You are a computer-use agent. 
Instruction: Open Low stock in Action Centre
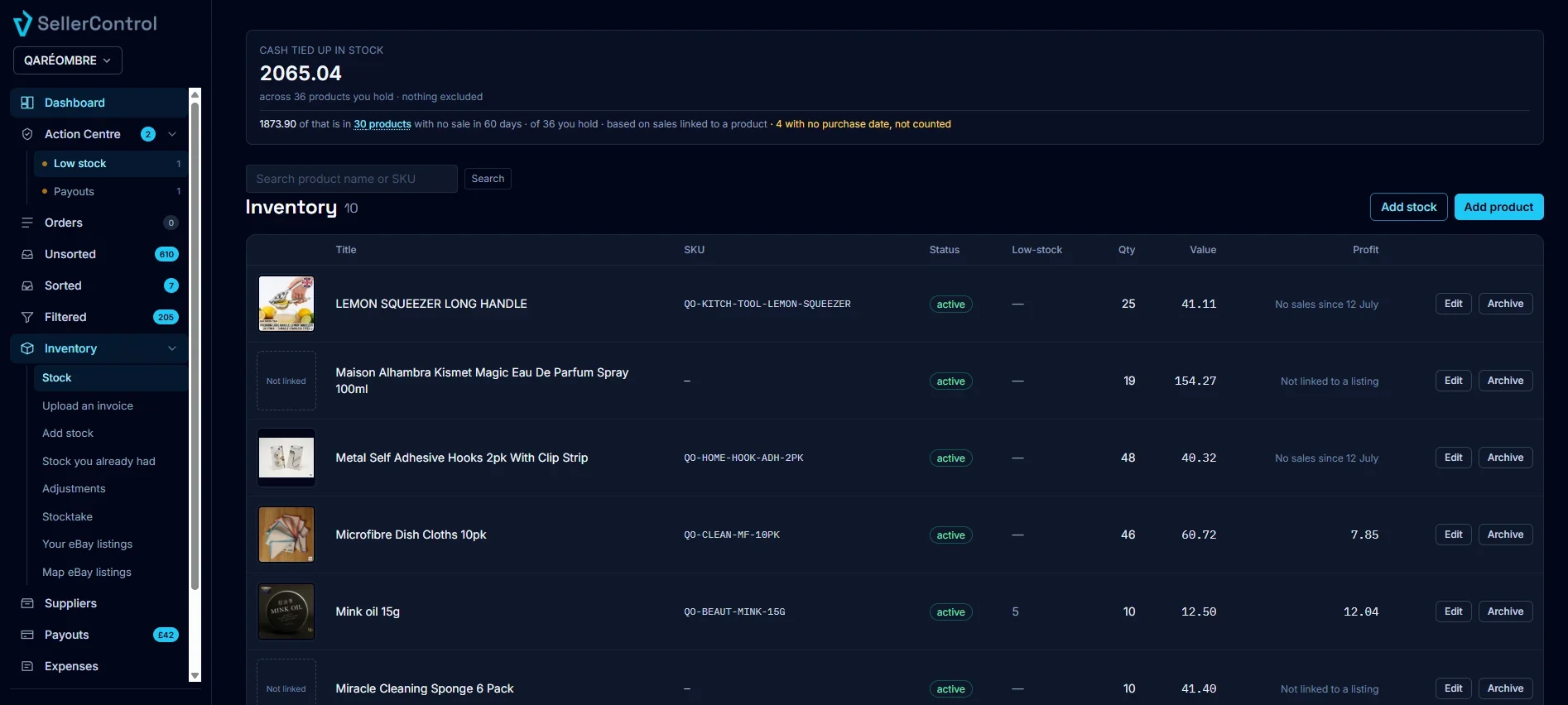pos(111,164)
